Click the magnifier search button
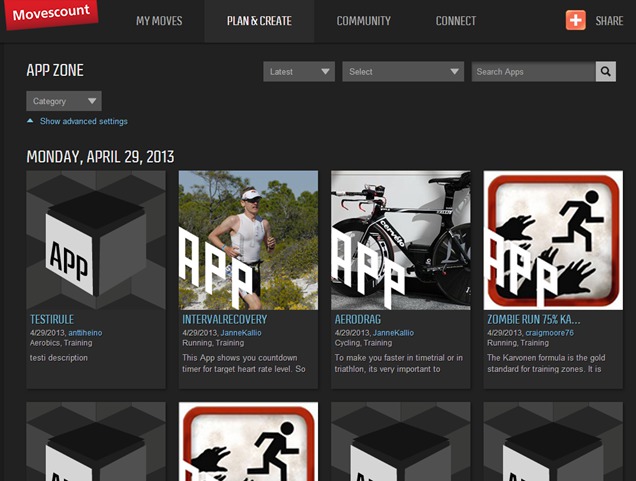 [606, 71]
